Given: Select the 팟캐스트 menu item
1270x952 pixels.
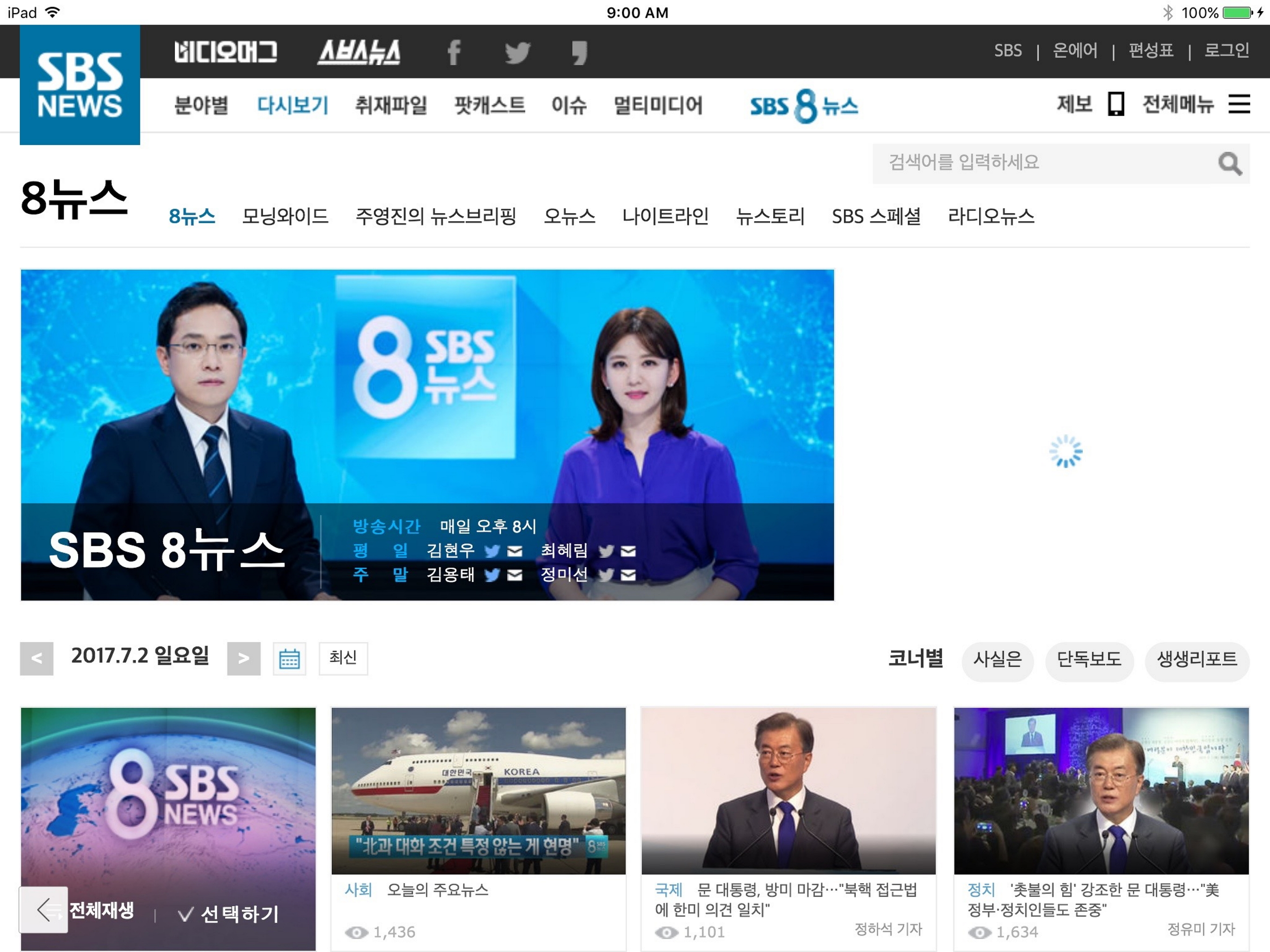Looking at the screenshot, I should pyautogui.click(x=490, y=105).
